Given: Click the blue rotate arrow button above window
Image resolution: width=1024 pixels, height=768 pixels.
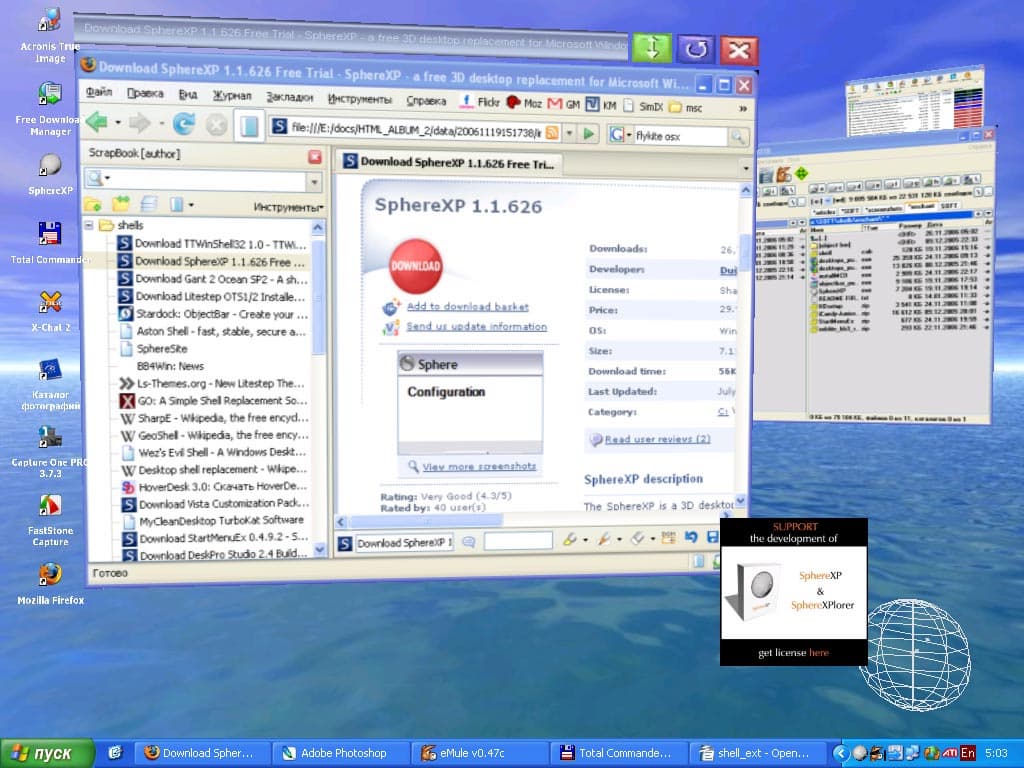Looking at the screenshot, I should point(696,49).
